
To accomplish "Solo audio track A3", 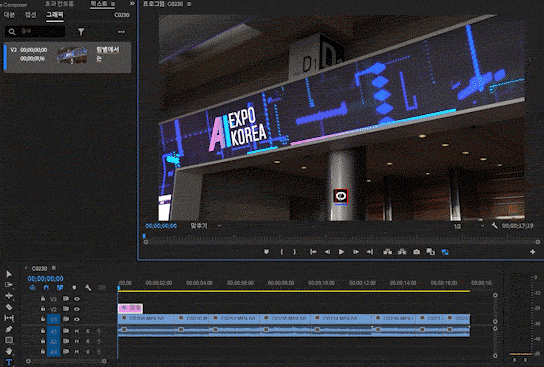I will point(87,352).
